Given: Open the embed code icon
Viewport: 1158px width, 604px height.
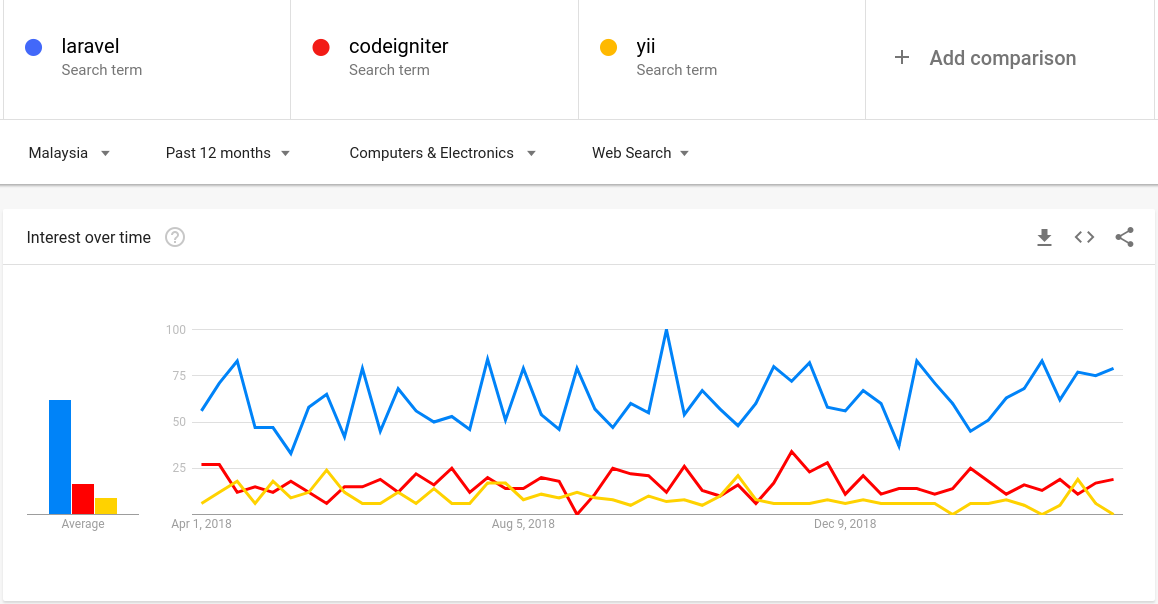Looking at the screenshot, I should [1084, 237].
